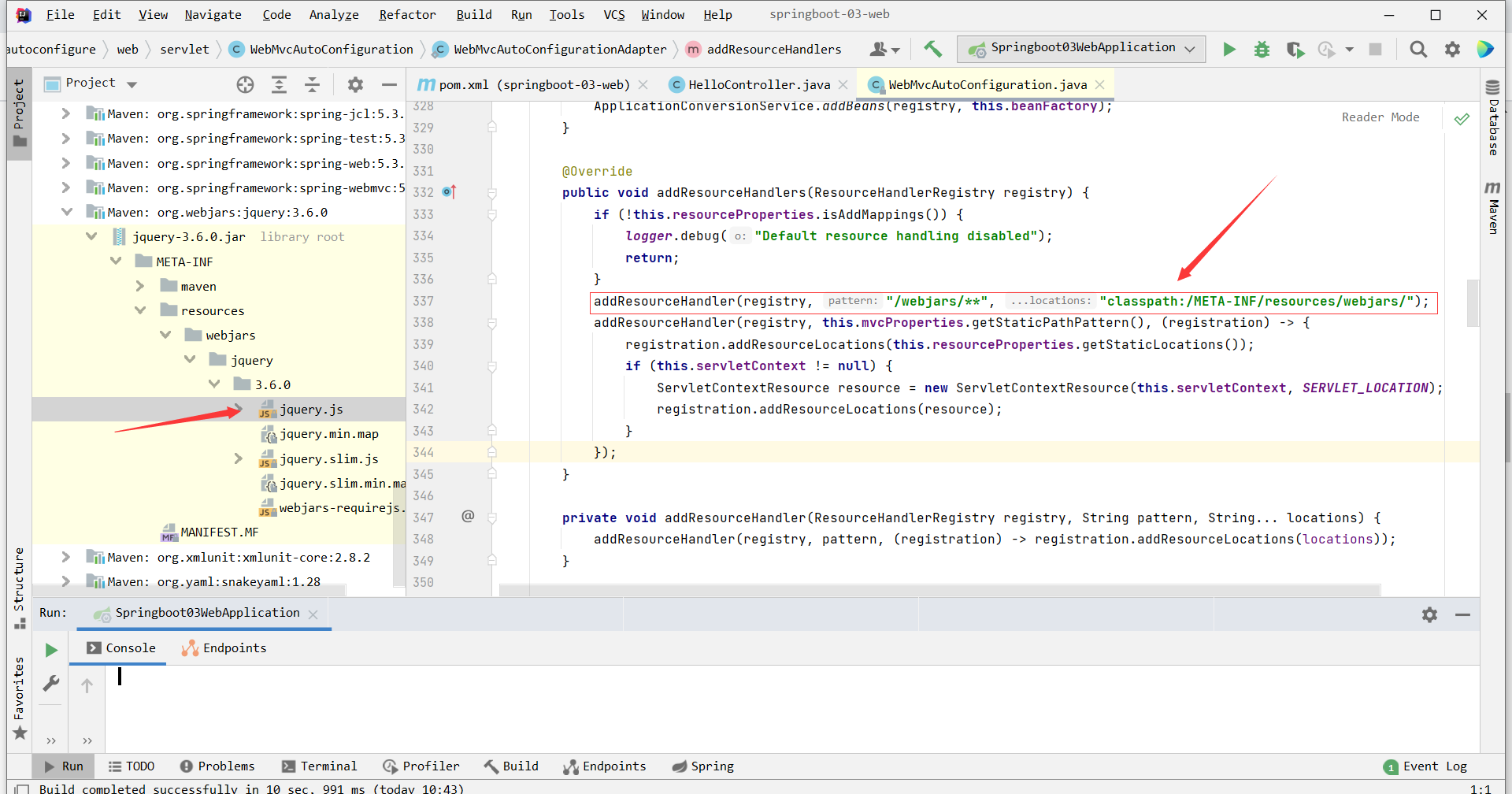Toggle Reader Mode in the editor

point(1380,117)
